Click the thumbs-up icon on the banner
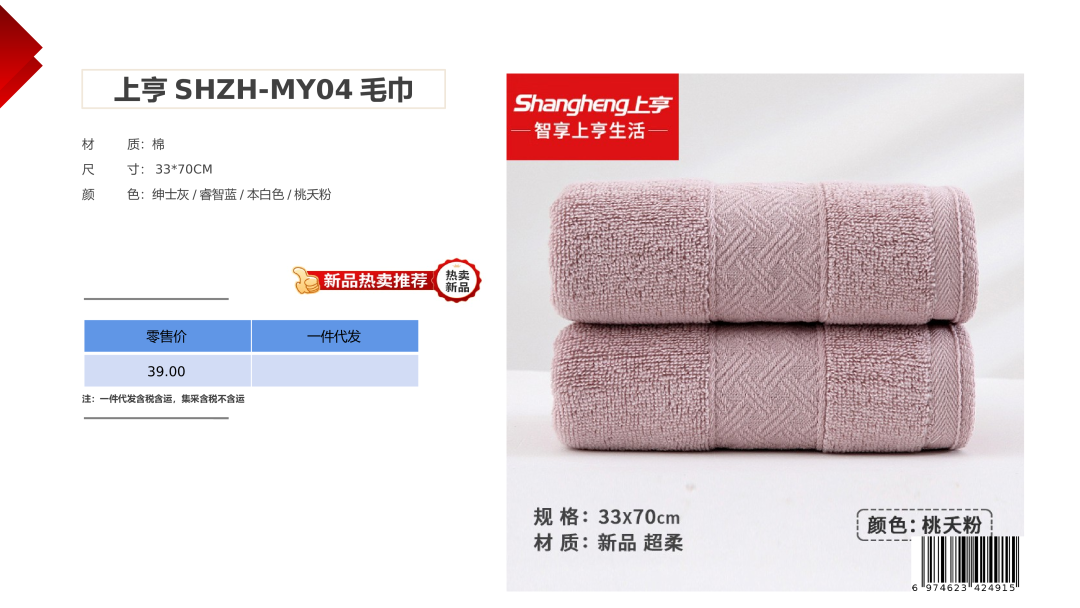Screen dimensions: 1080x608 click(305, 280)
